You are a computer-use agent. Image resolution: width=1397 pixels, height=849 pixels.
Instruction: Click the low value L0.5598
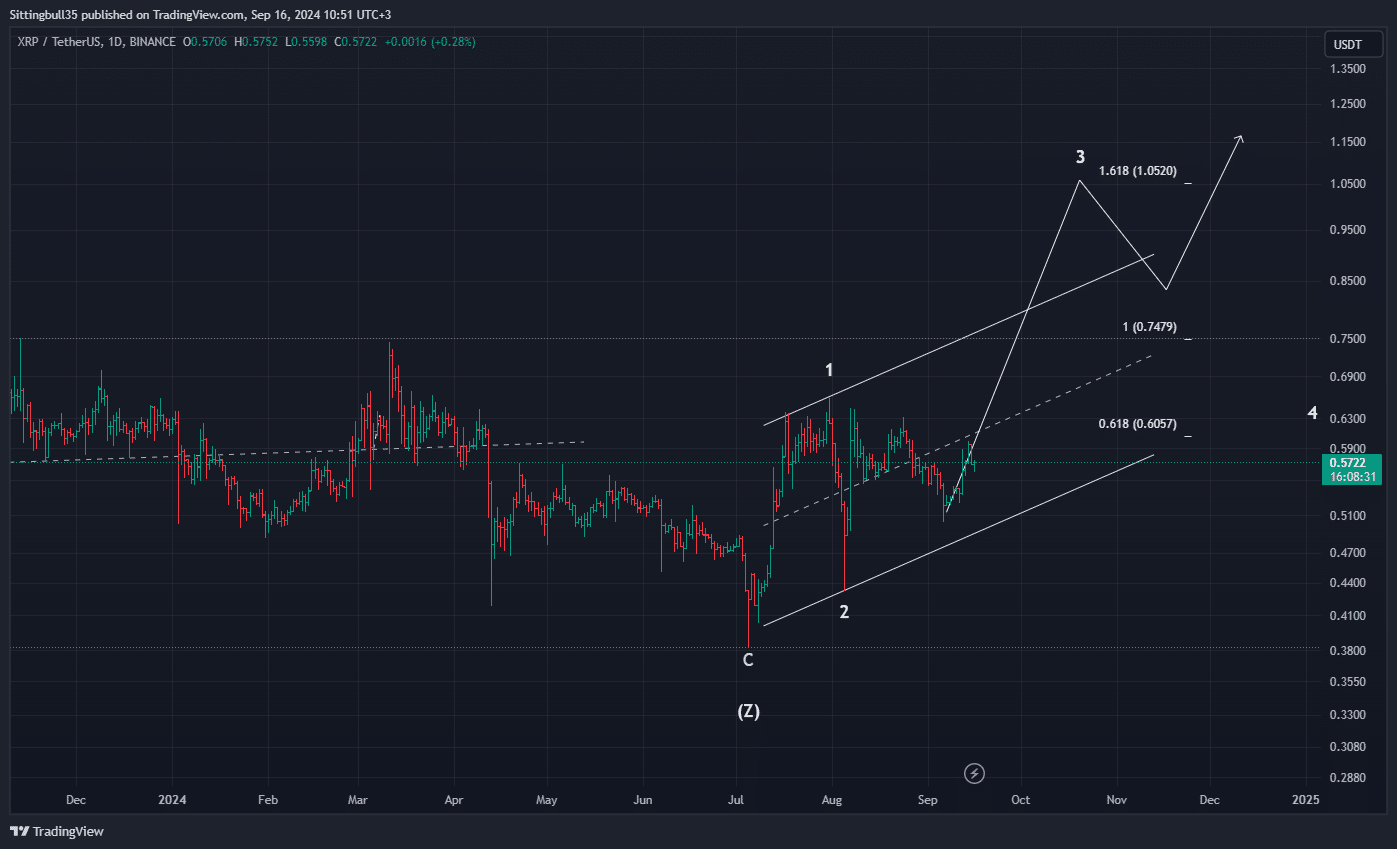click(x=306, y=42)
